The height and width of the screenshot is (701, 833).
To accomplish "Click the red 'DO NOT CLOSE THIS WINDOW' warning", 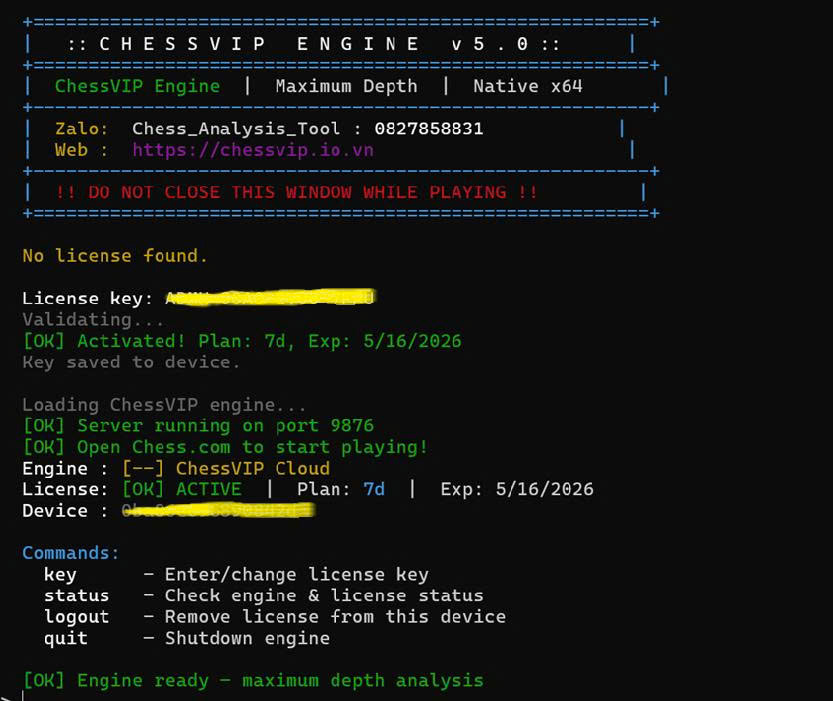I will point(296,192).
